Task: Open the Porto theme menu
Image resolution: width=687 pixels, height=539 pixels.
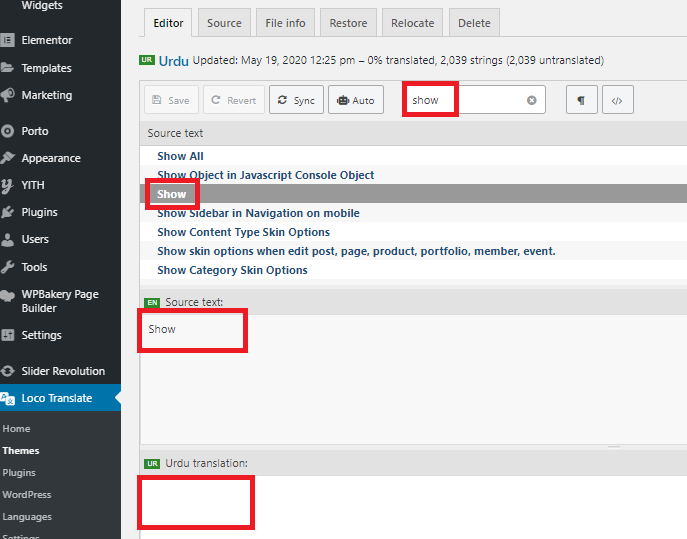Action: point(35,131)
